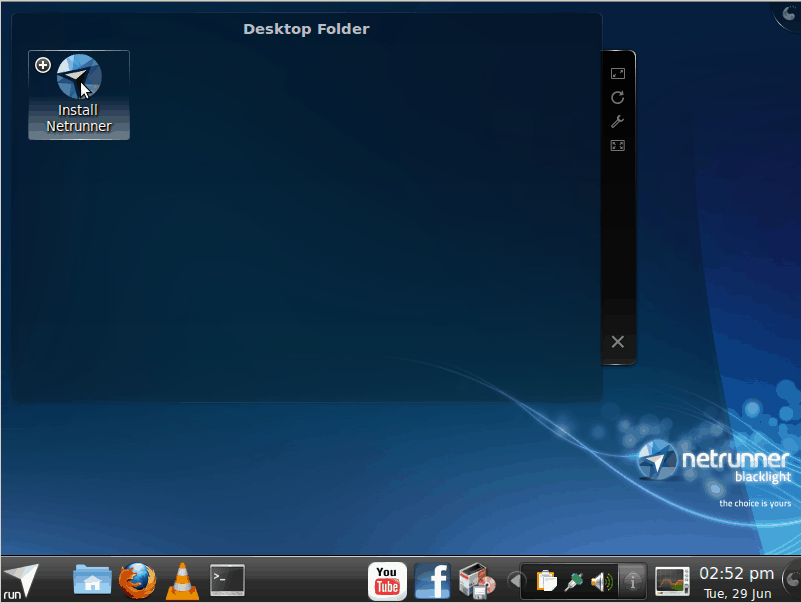
Task: Click the "Install Netrunner" label text
Action: pyautogui.click(x=79, y=118)
